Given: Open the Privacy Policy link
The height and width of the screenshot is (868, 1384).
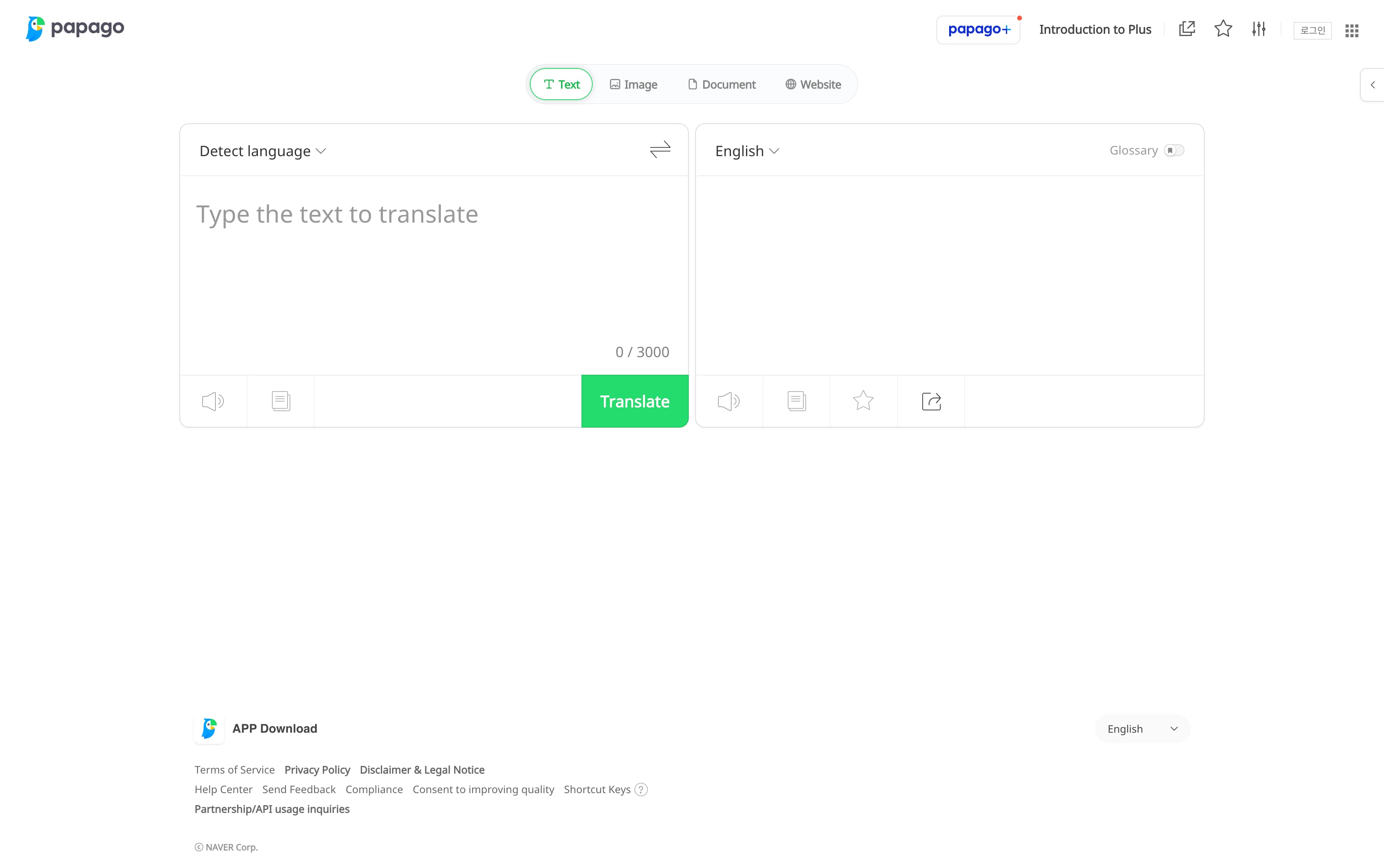Looking at the screenshot, I should click(317, 770).
